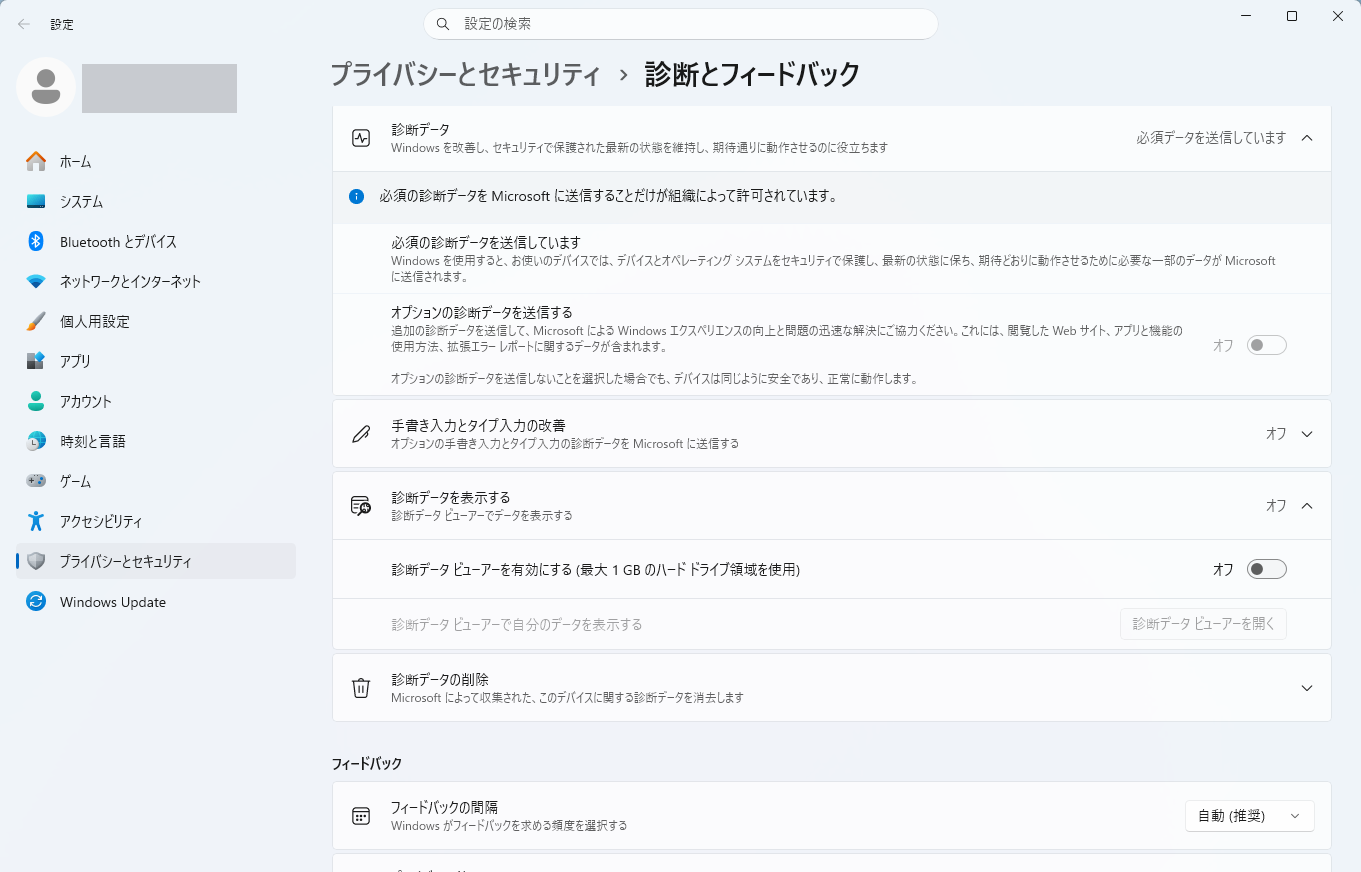This screenshot has height=872, width=1361.
Task: Click the 診断データ pulse icon
Action: [x=361, y=138]
